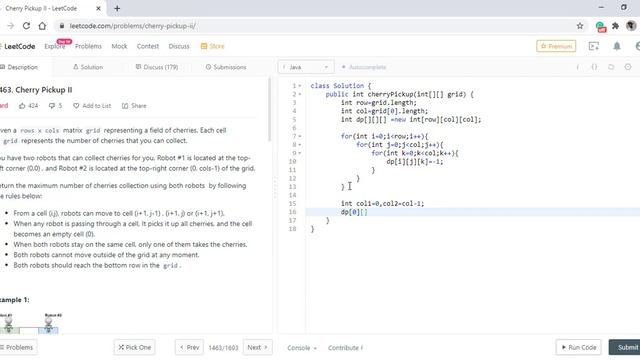The height and width of the screenshot is (360, 640).
Task: Click the panel divider handle
Action: (x=276, y=188)
